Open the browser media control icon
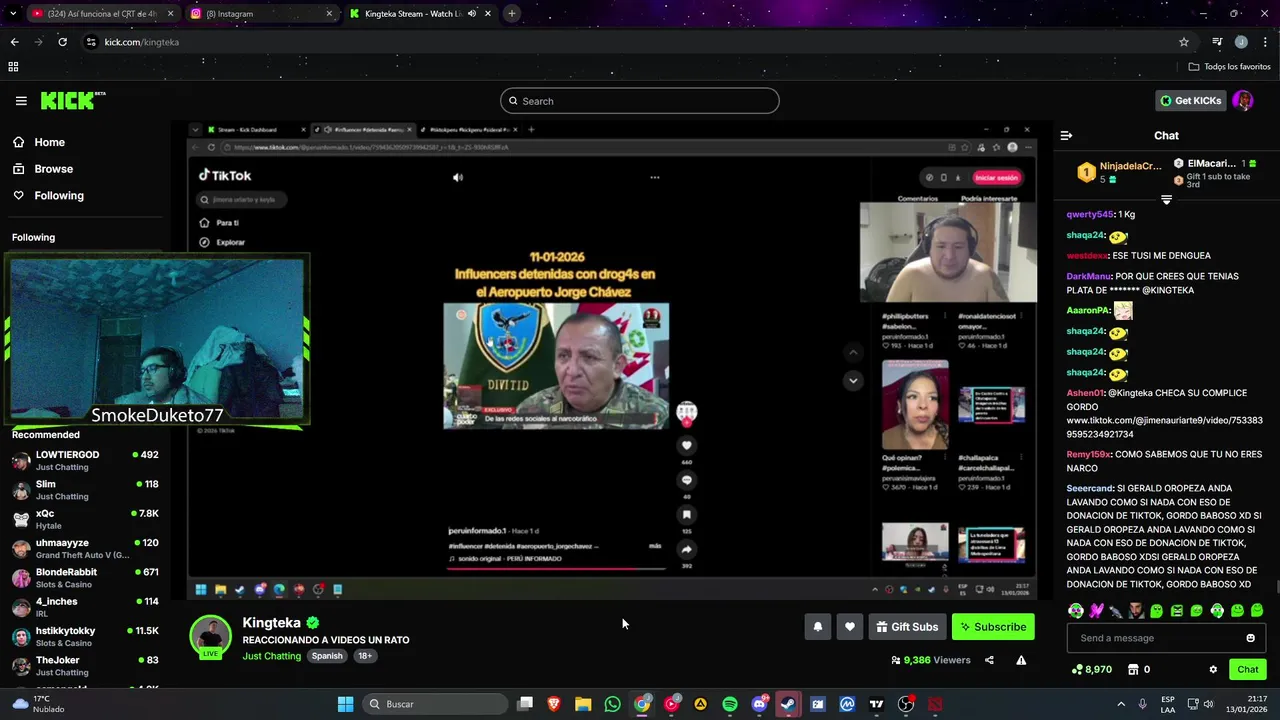The width and height of the screenshot is (1280, 720). tap(1217, 42)
